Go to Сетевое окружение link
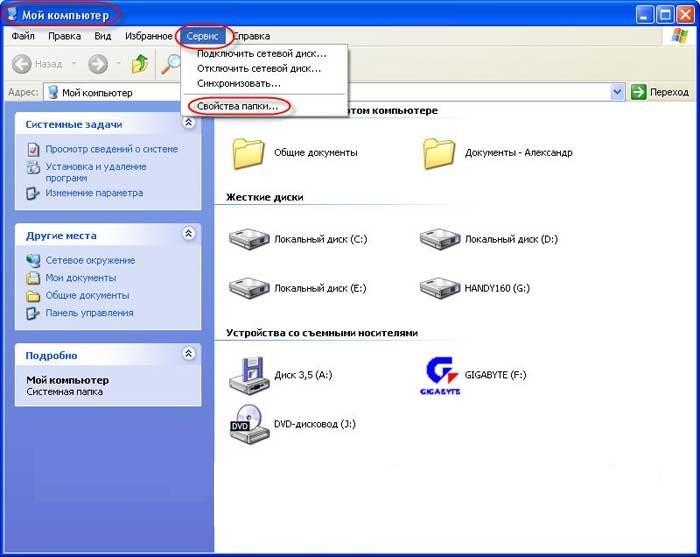 click(90, 260)
